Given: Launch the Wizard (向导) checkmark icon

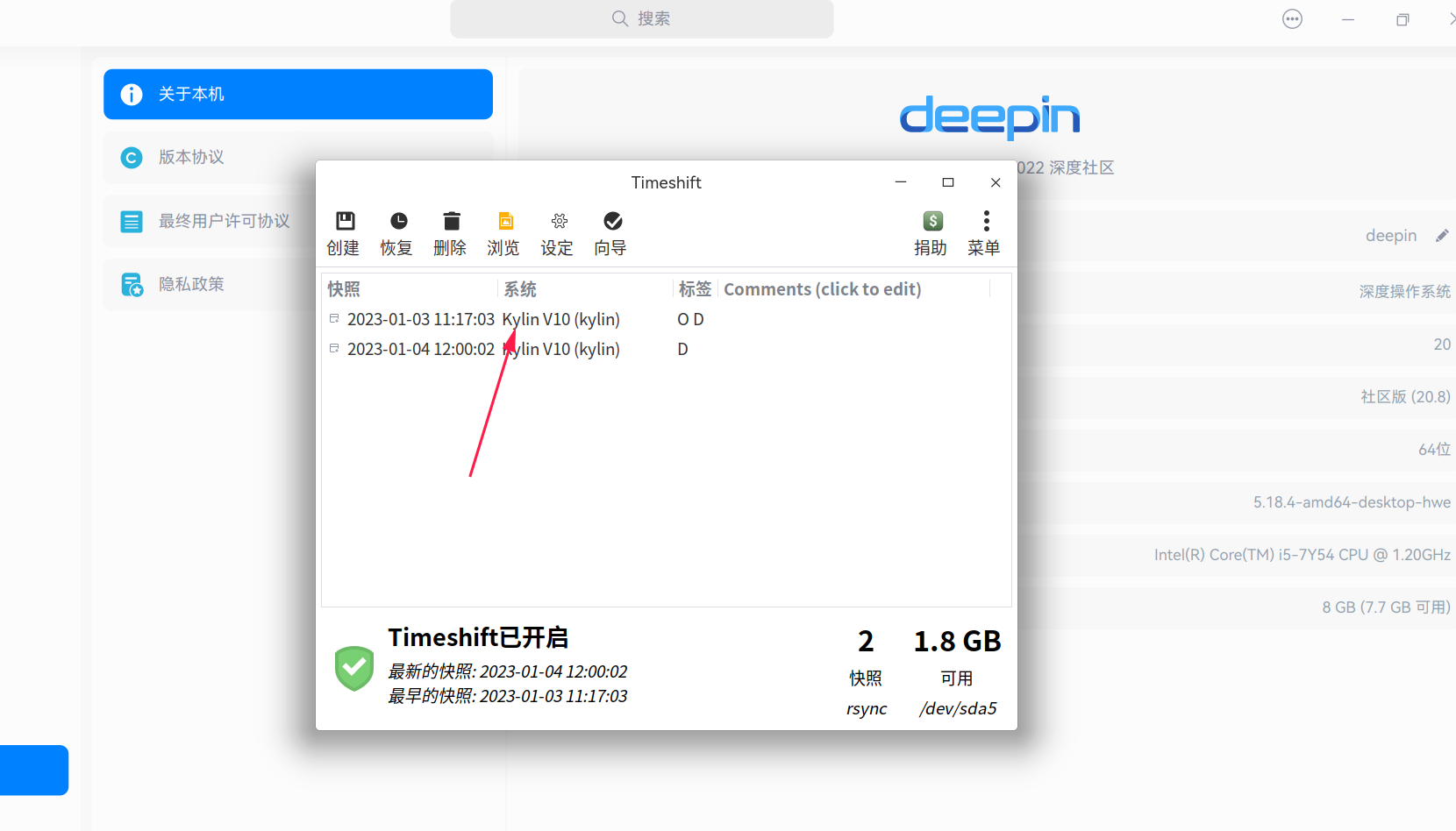Looking at the screenshot, I should tap(612, 221).
